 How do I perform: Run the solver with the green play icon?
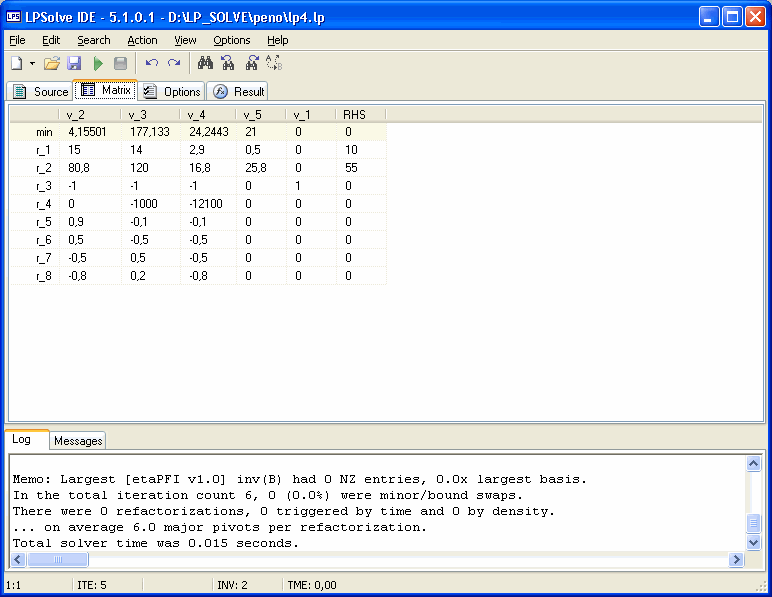coord(98,63)
